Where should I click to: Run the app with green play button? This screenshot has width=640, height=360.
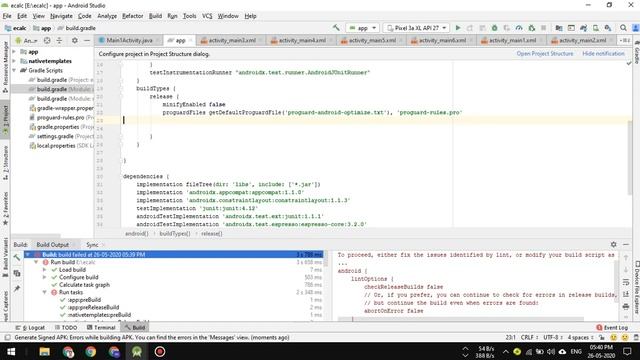click(x=458, y=28)
